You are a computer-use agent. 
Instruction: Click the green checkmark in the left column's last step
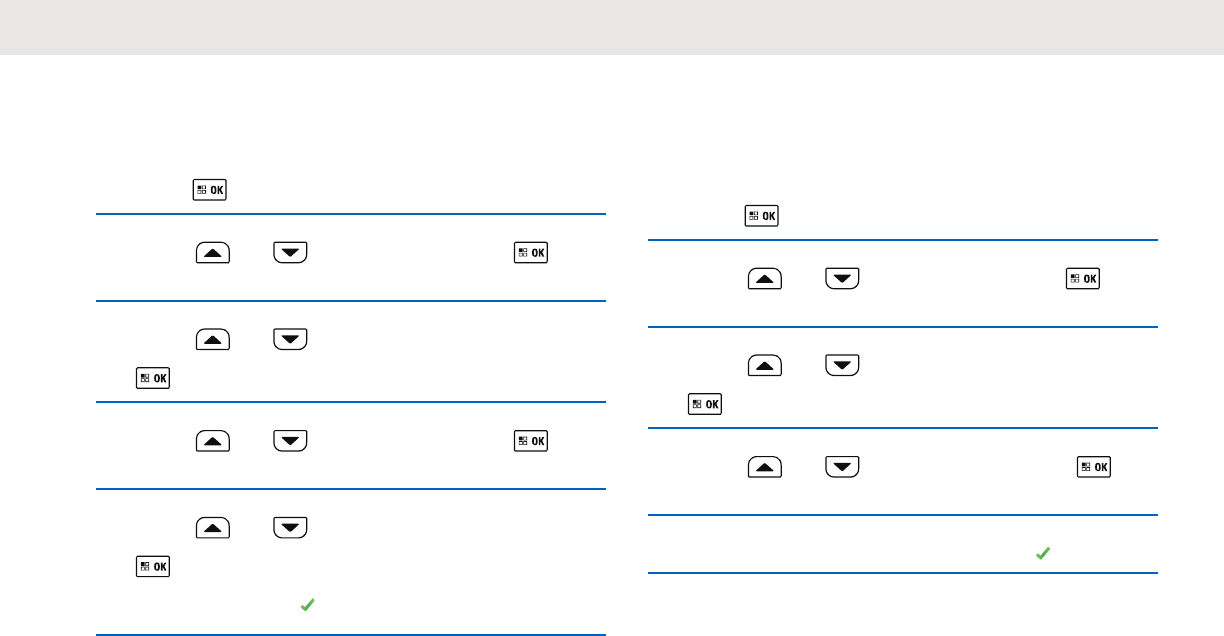point(307,606)
